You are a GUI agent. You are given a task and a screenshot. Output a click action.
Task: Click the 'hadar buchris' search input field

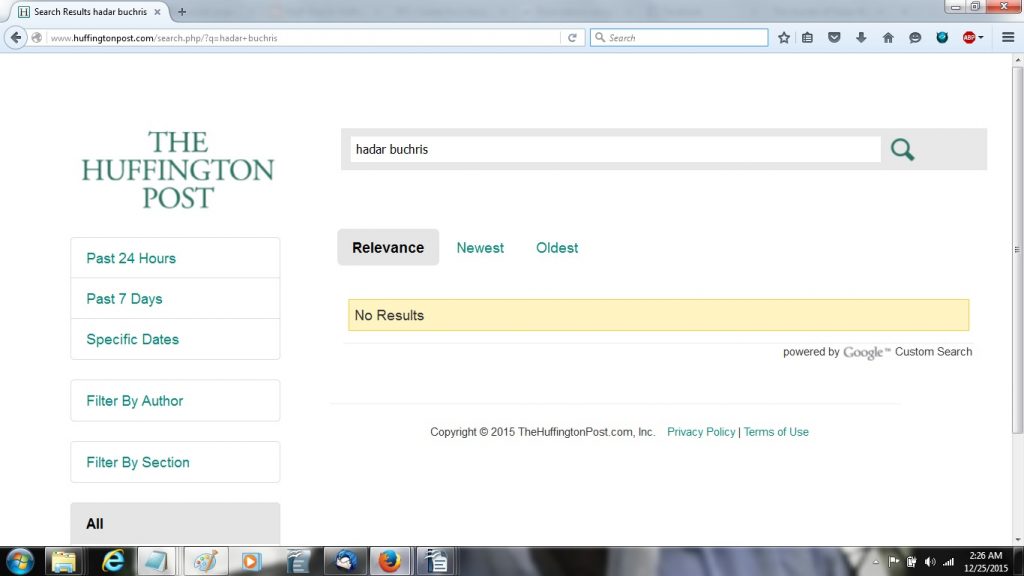(x=615, y=150)
